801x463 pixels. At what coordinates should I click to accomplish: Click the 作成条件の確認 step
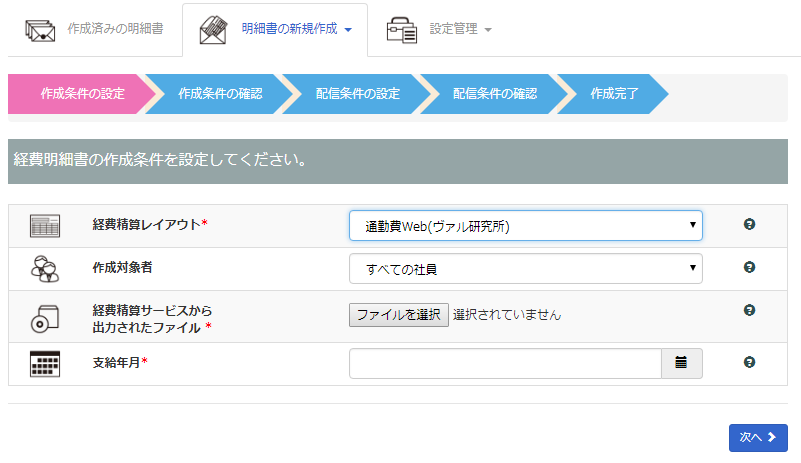[220, 94]
